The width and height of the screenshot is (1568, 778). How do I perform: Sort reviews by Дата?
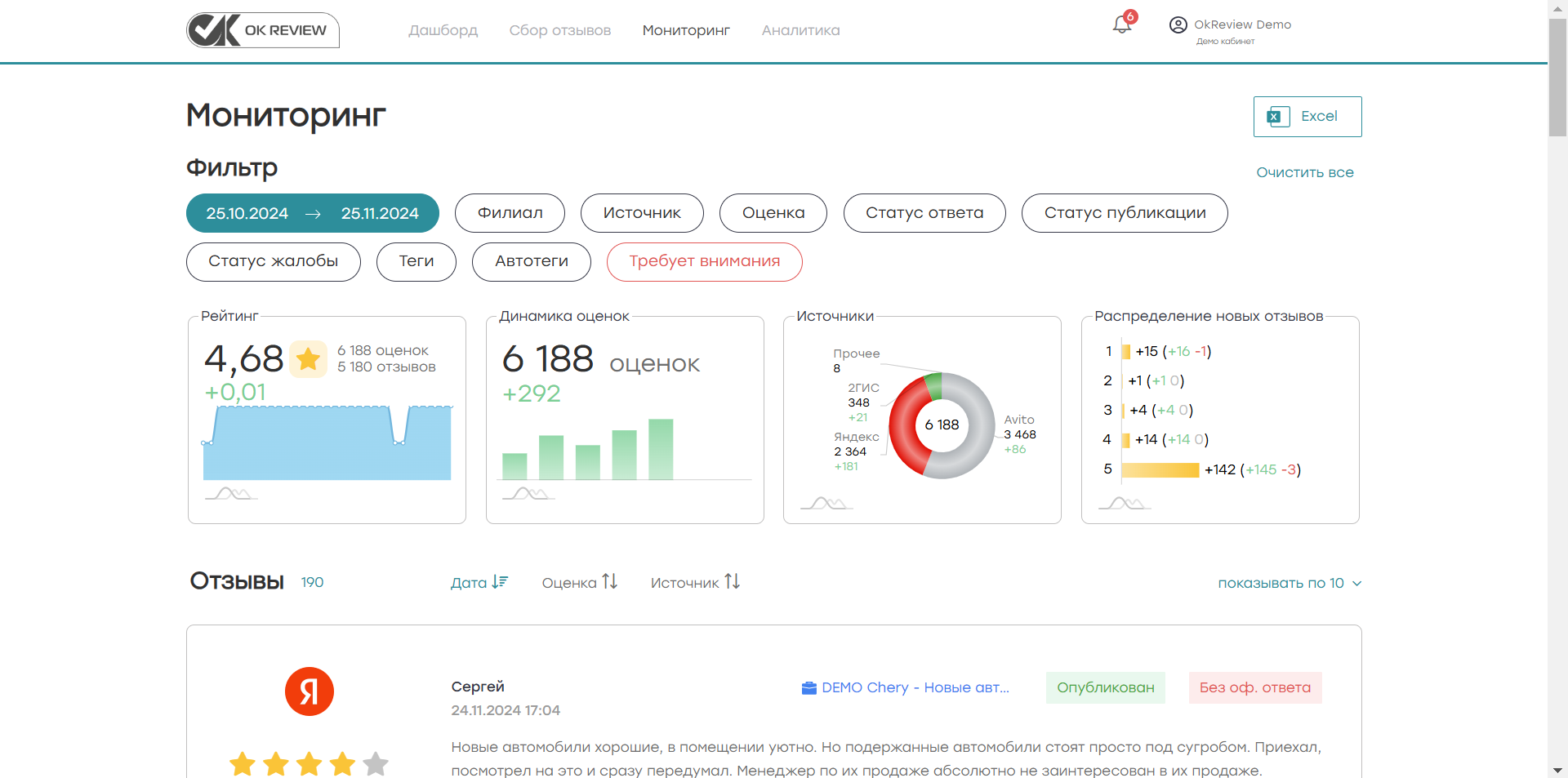click(479, 582)
